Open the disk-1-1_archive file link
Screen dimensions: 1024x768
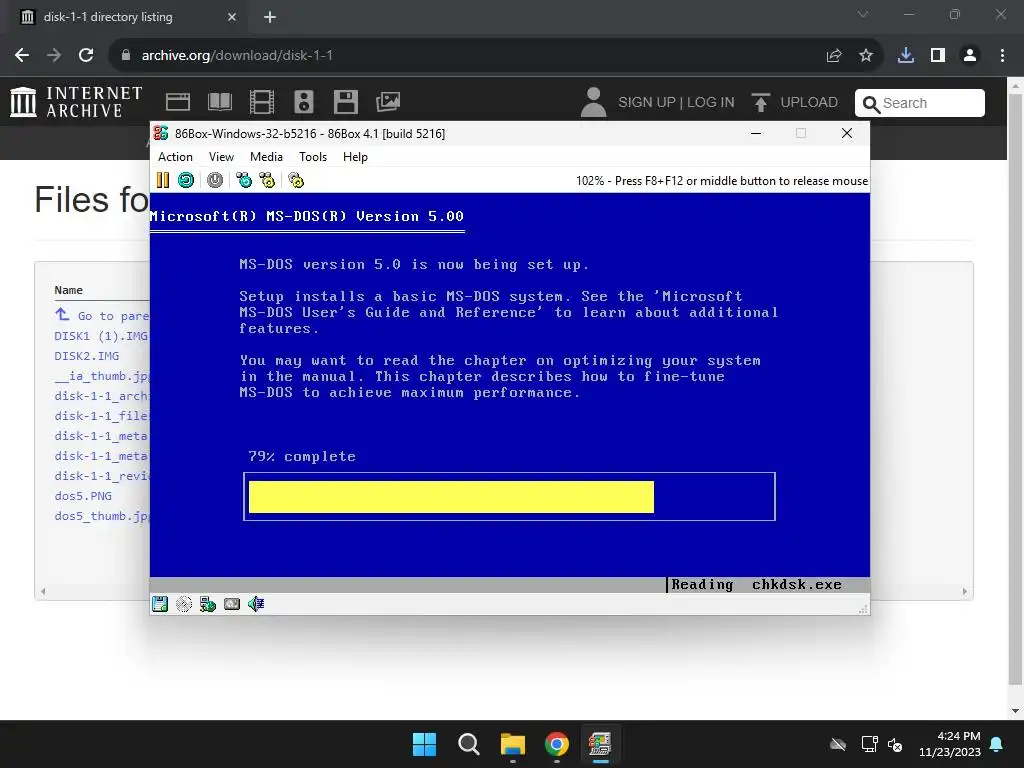tap(102, 396)
